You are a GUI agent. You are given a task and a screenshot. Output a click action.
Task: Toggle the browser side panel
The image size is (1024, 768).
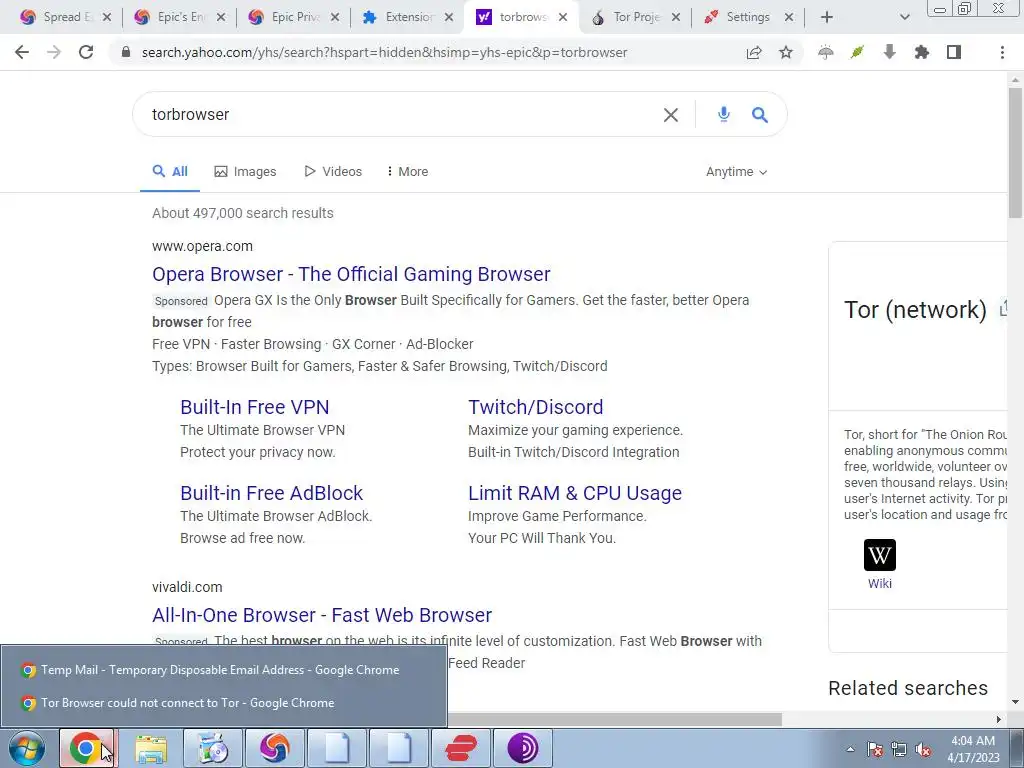(x=953, y=52)
